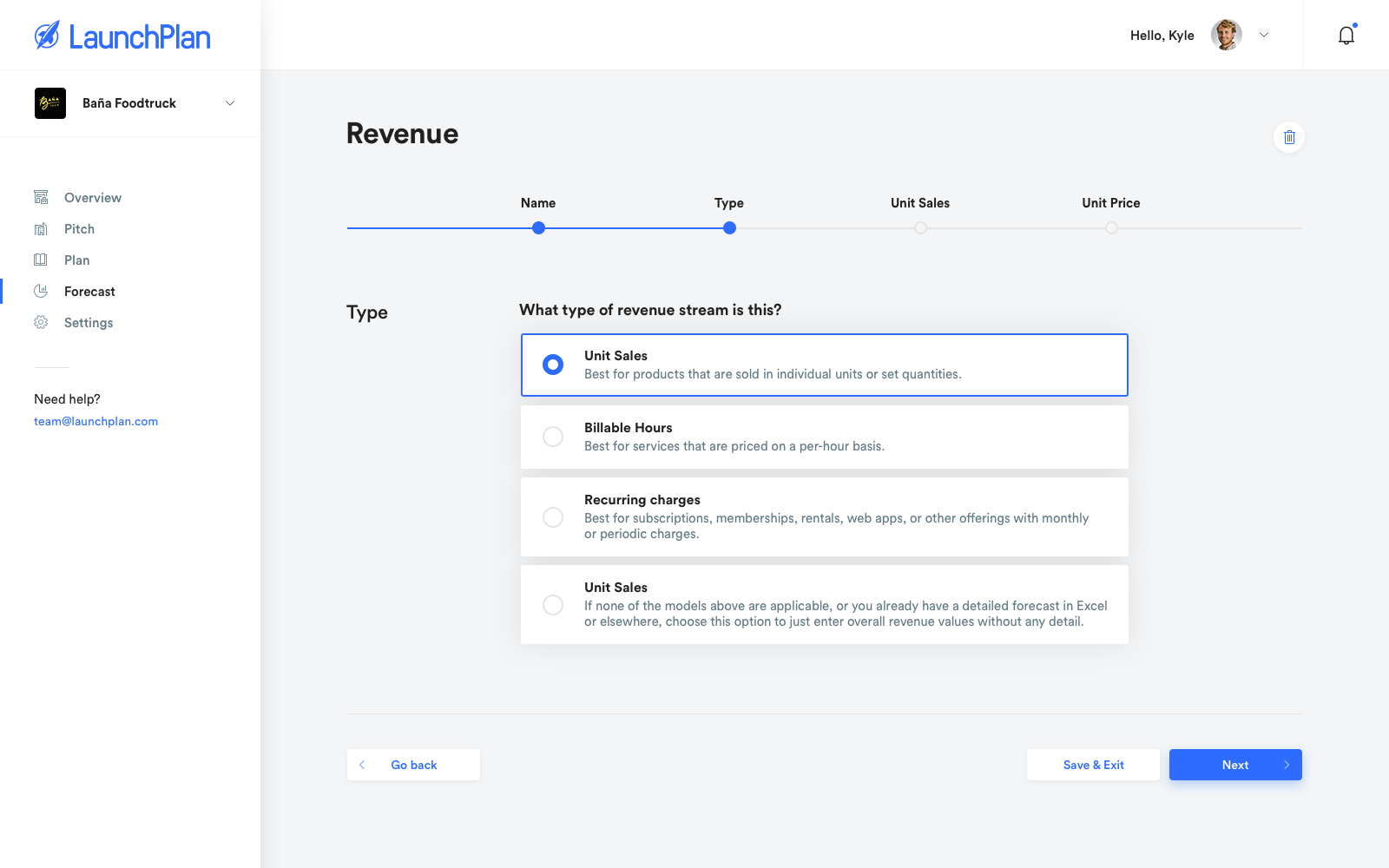This screenshot has height=868, width=1389.
Task: Open the notifications bell
Action: pos(1346,36)
